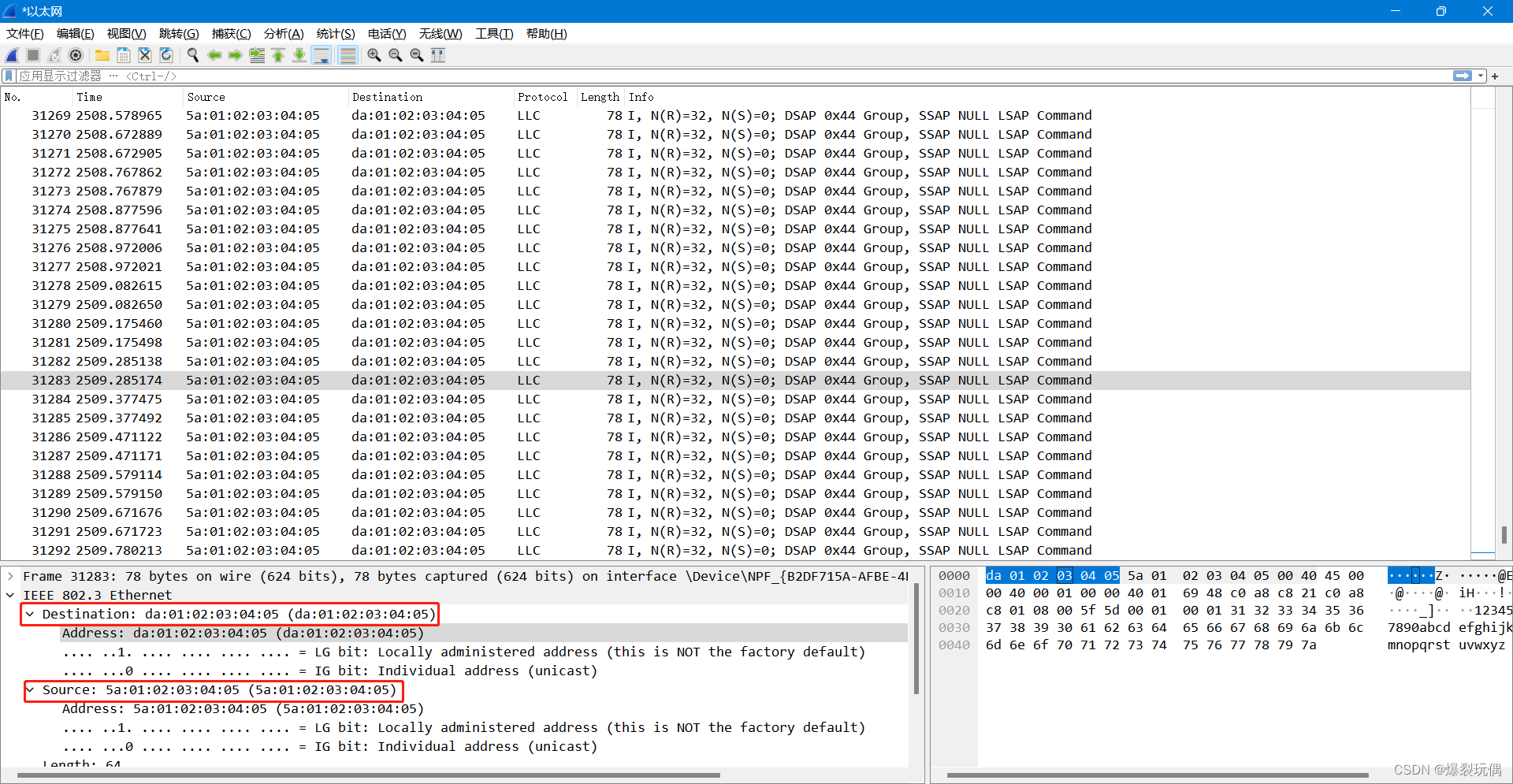Viewport: 1513px width, 784px height.
Task: Sort by the Time column header
Action: click(127, 97)
